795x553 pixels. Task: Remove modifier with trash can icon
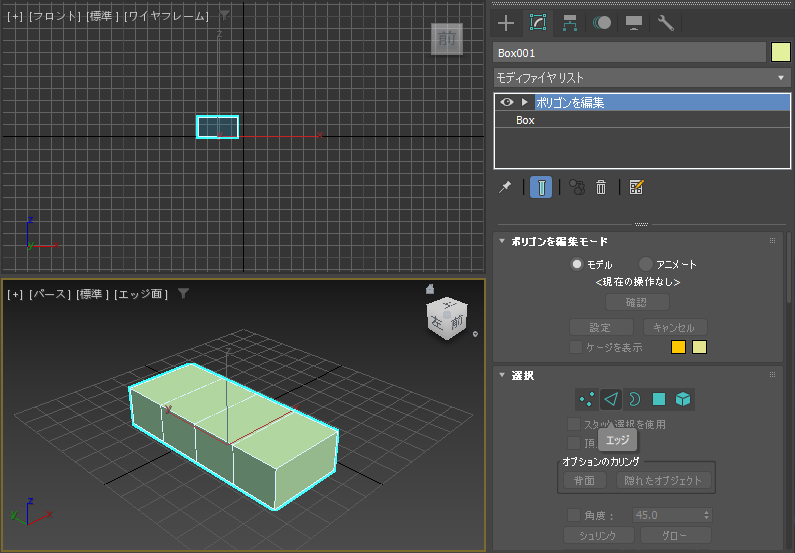pos(601,187)
